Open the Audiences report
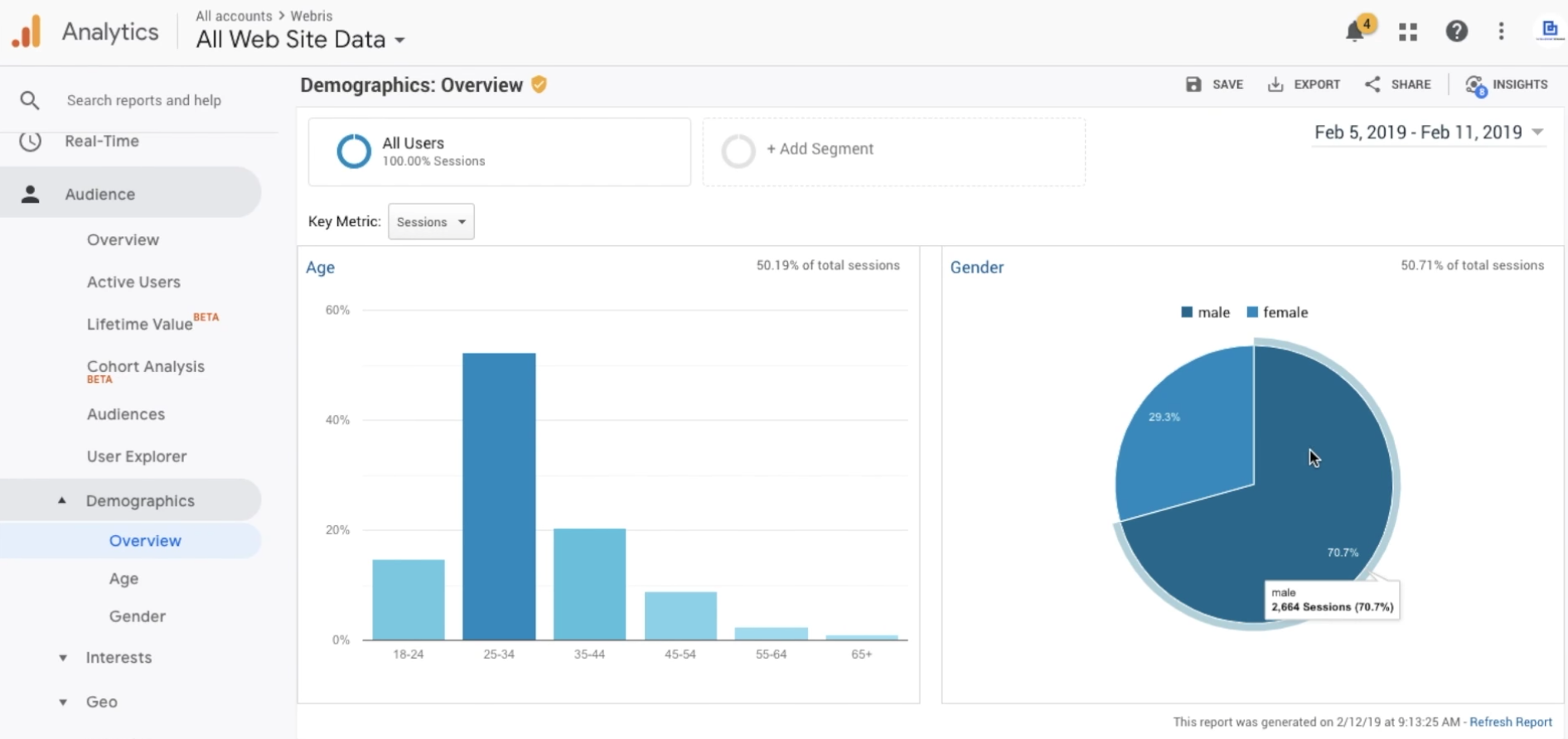Image resolution: width=1568 pixels, height=739 pixels. [x=126, y=414]
